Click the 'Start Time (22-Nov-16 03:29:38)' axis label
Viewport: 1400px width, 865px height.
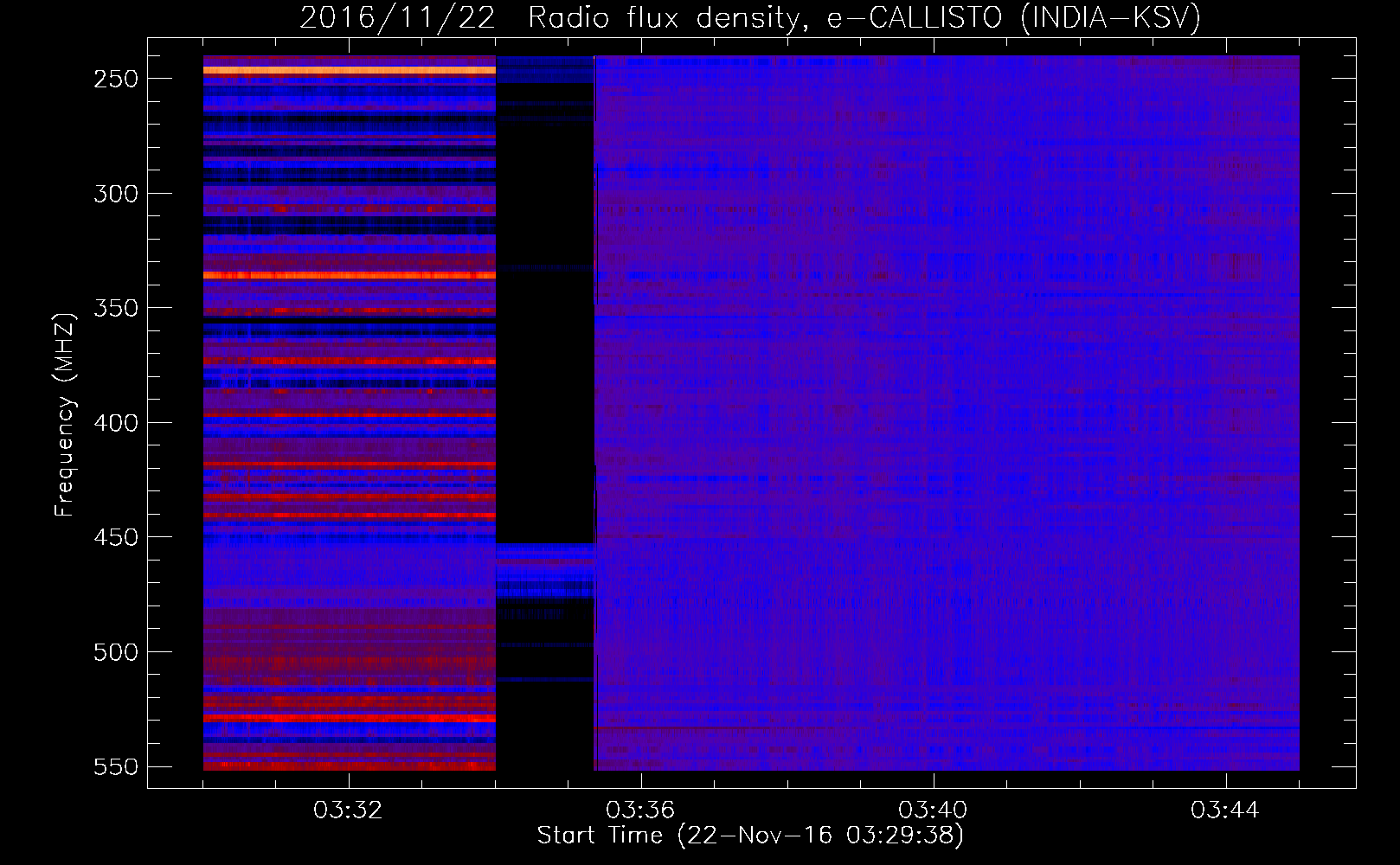(x=750, y=836)
